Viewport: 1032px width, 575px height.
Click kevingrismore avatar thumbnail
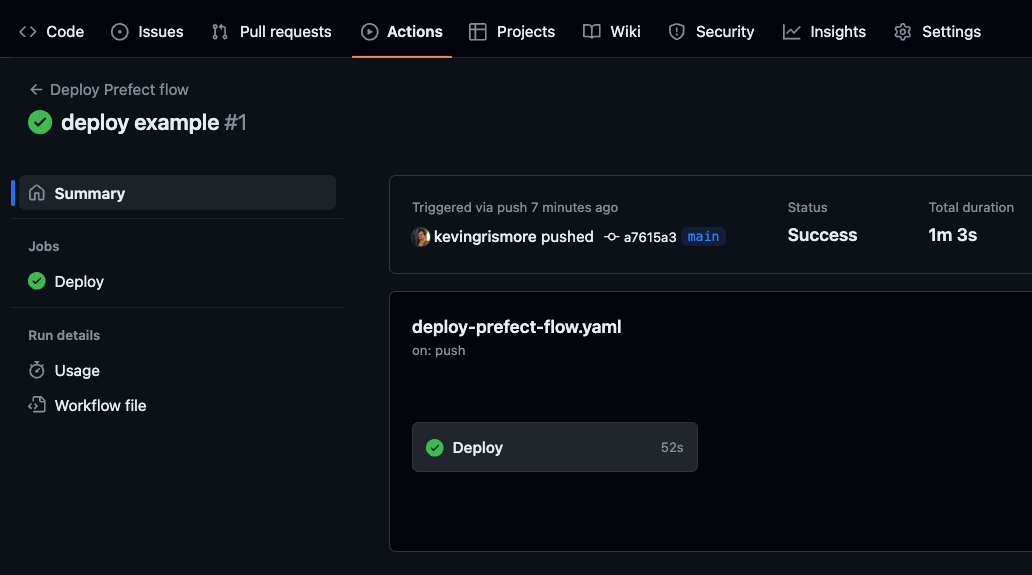coord(421,237)
